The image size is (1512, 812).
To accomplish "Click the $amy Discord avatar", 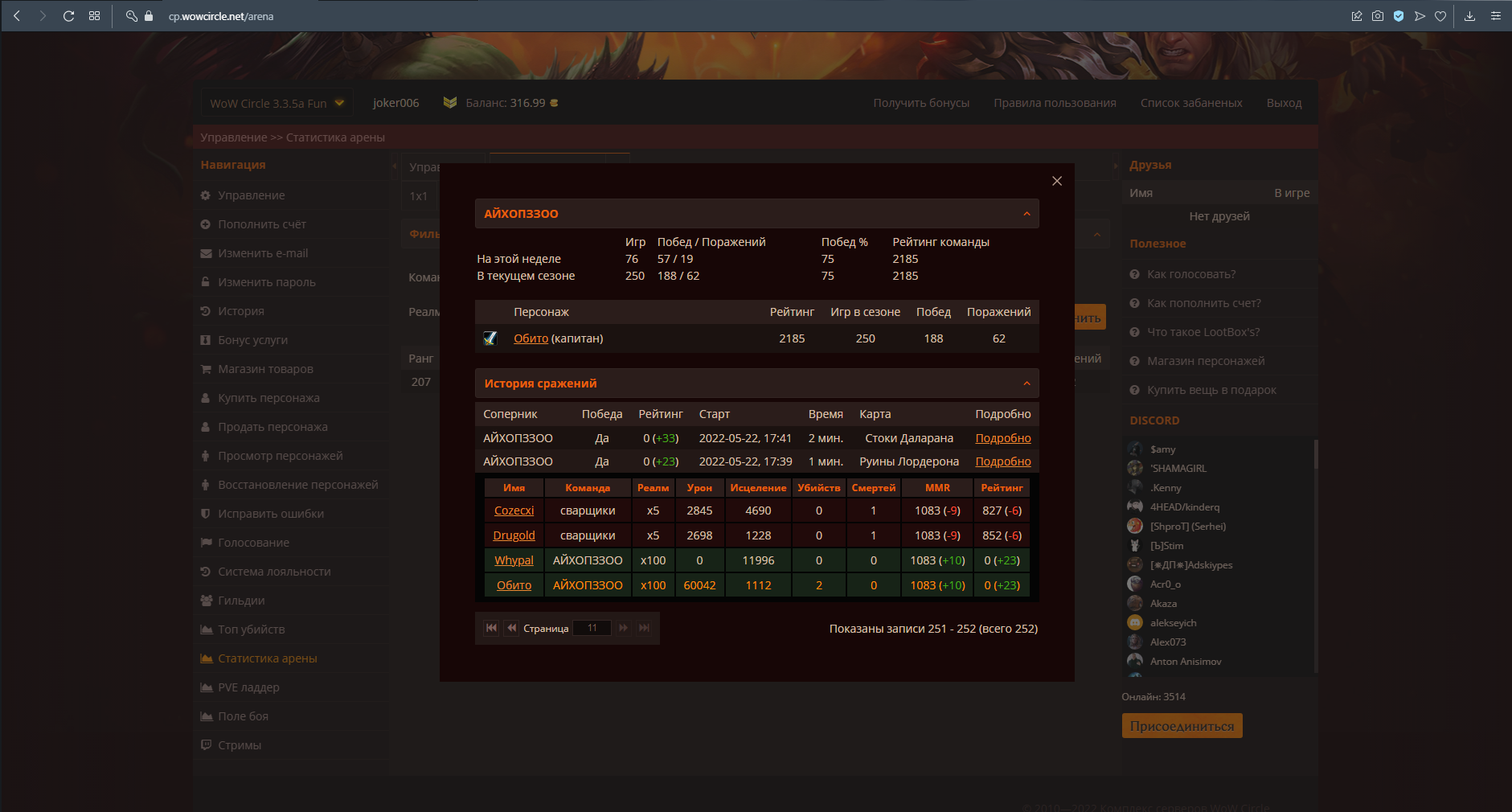I will click(1135, 449).
